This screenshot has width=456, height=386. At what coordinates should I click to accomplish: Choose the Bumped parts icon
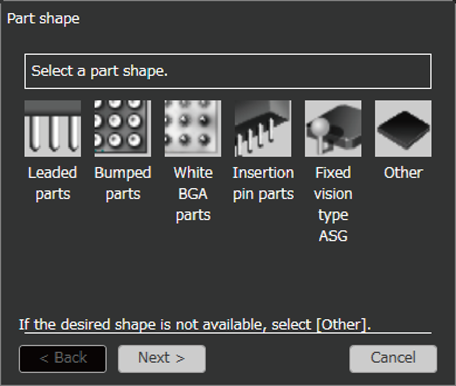click(x=123, y=128)
